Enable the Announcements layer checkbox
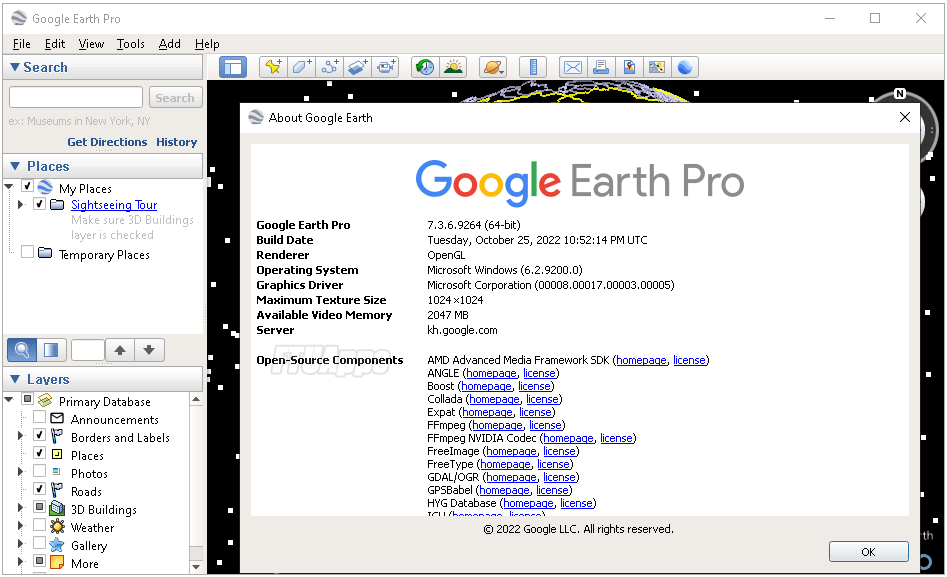This screenshot has width=947, height=577. point(39,417)
